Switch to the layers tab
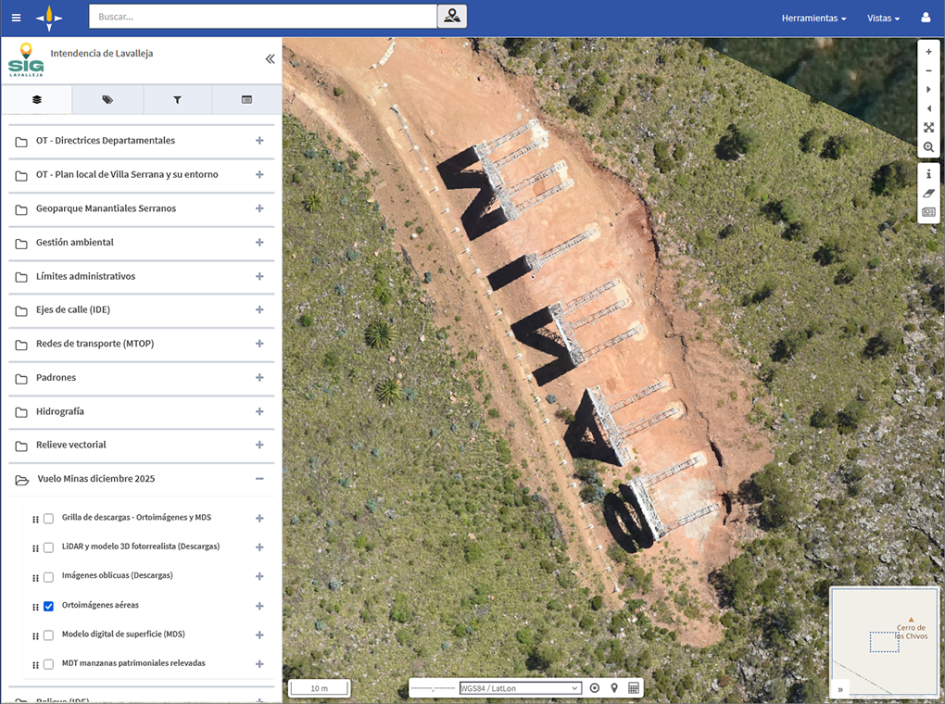 click(x=37, y=99)
